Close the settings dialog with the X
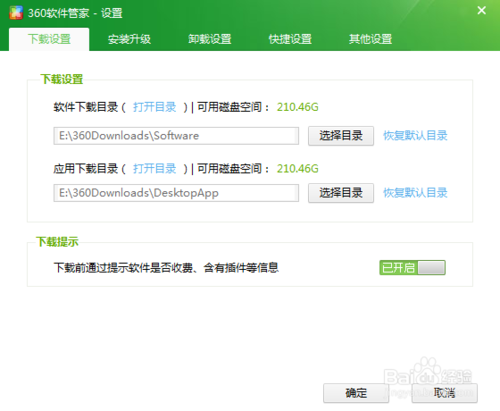 481,11
